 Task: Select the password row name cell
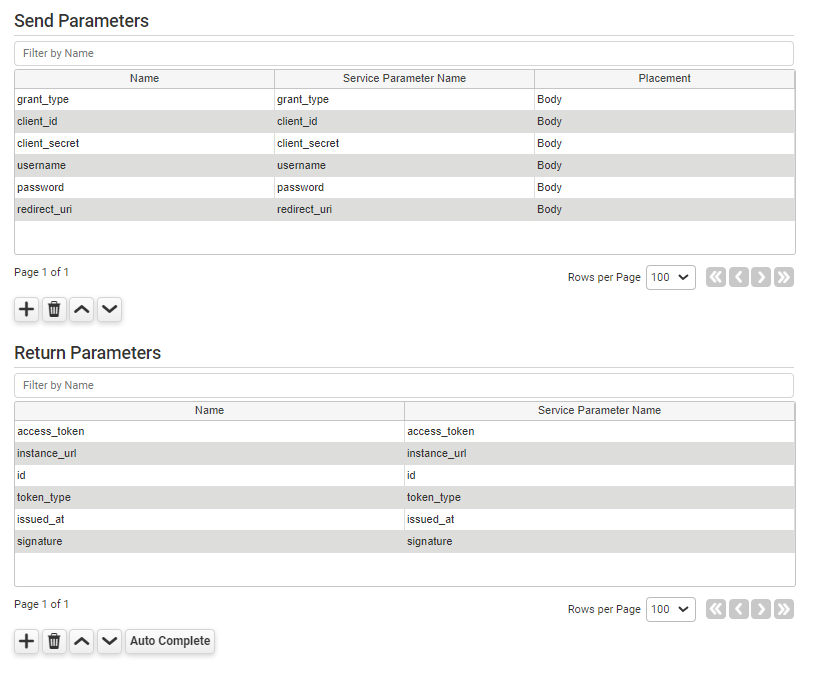point(144,188)
